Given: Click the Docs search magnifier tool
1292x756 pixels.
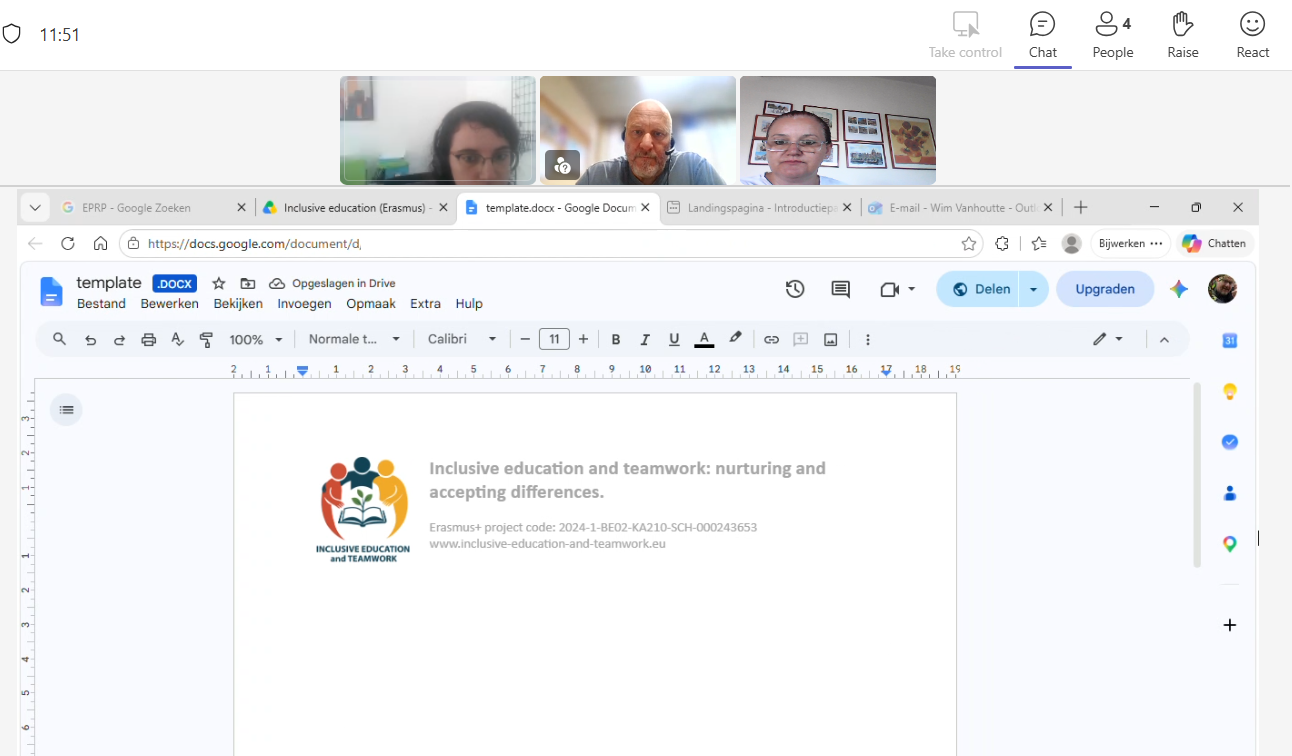Looking at the screenshot, I should click(60, 339).
